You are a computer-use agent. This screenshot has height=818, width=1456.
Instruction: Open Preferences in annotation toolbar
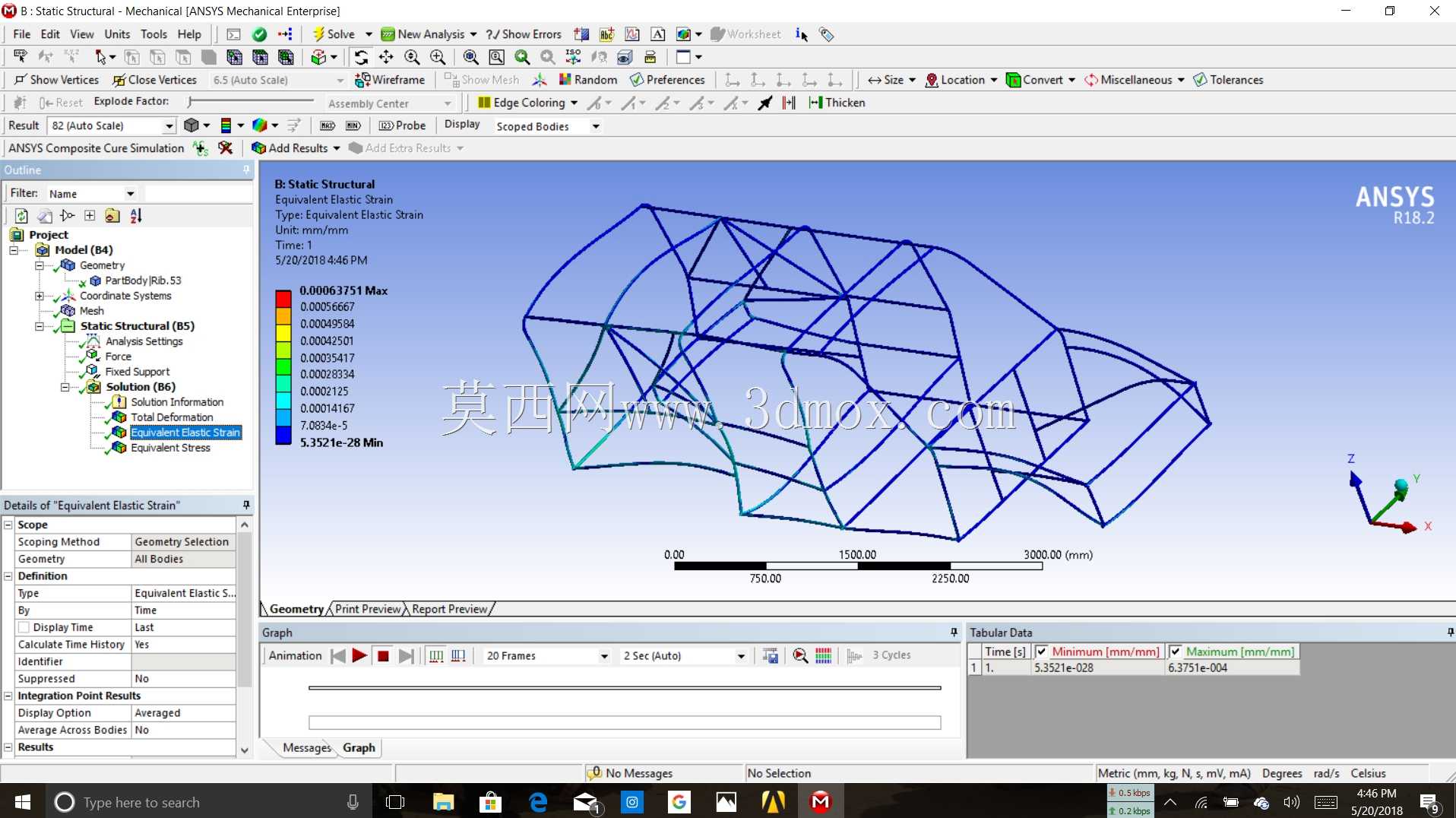pos(667,80)
